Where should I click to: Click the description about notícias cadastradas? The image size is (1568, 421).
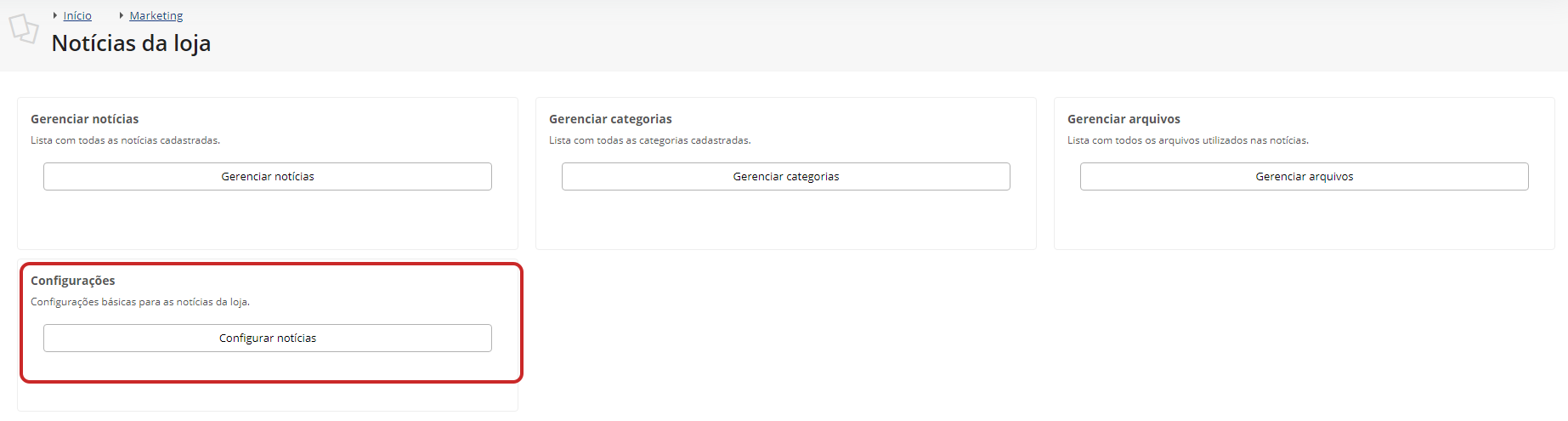click(125, 140)
